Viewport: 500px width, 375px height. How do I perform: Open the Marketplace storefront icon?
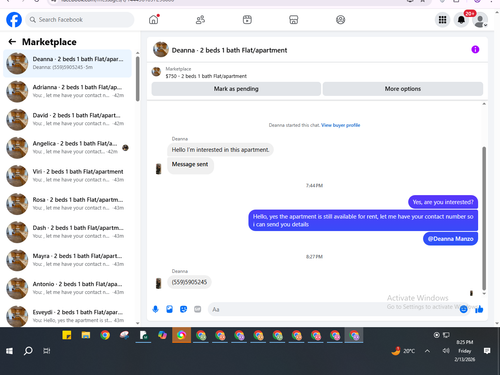point(294,20)
